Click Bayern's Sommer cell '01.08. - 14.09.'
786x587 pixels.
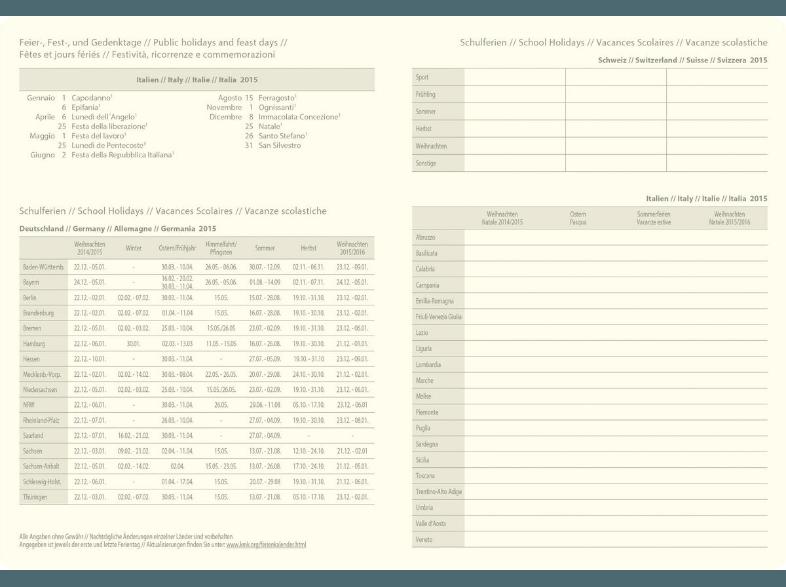click(265, 283)
